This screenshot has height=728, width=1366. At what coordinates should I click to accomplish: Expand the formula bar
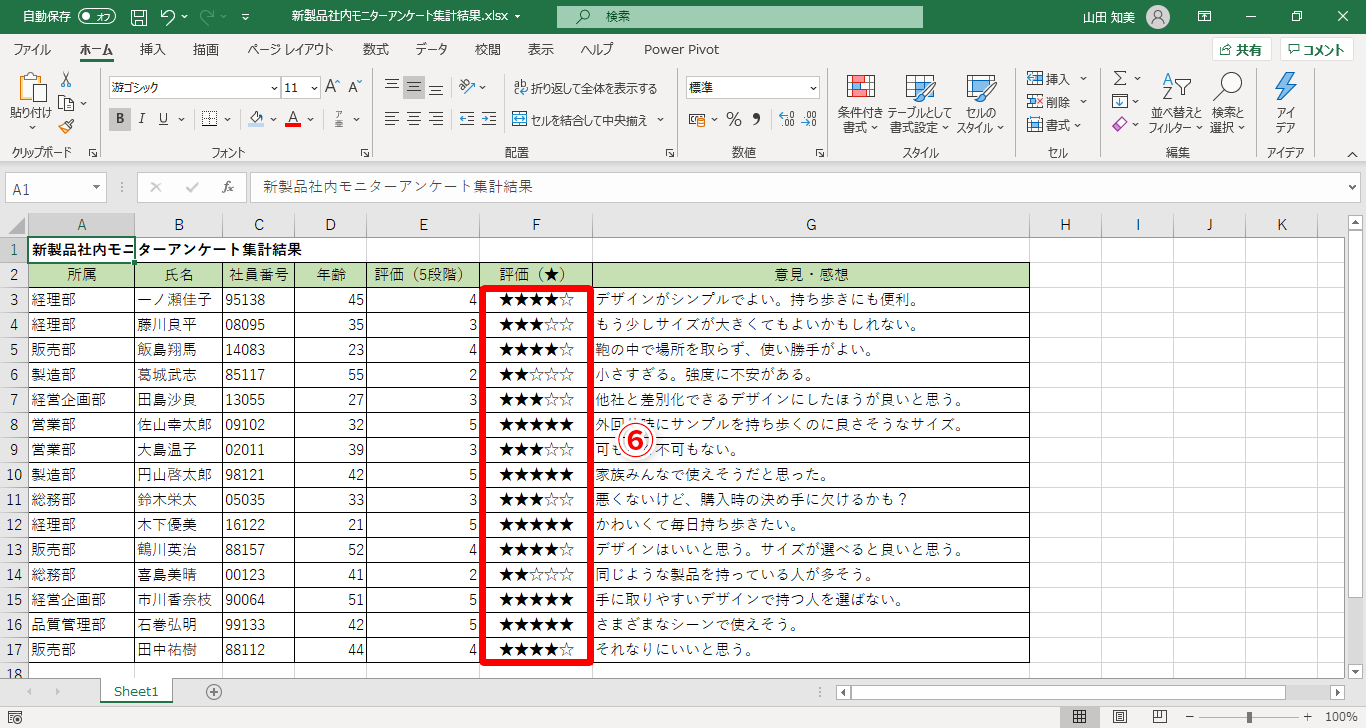coord(1353,187)
